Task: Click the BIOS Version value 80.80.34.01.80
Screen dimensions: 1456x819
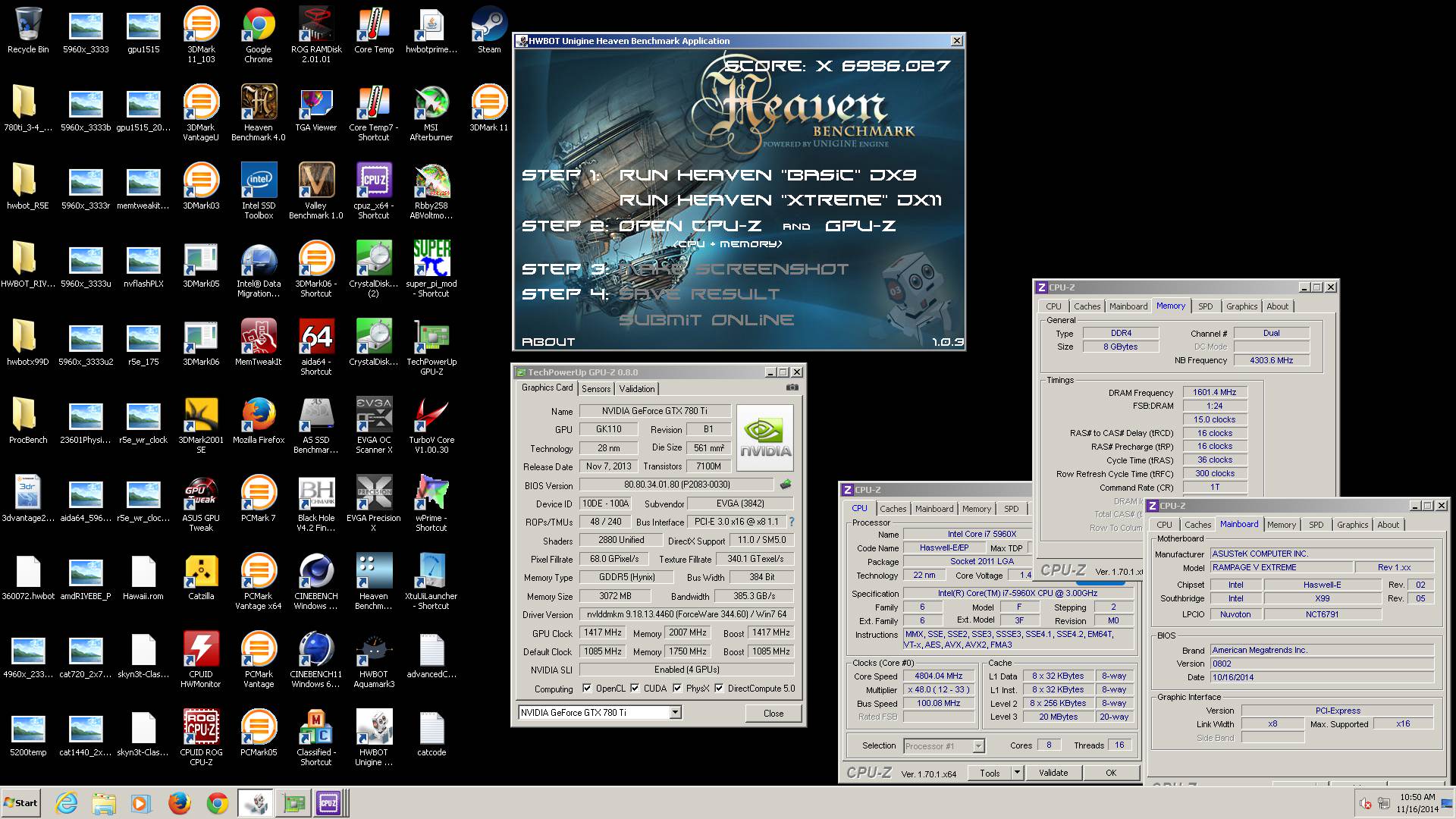Action: (x=677, y=485)
